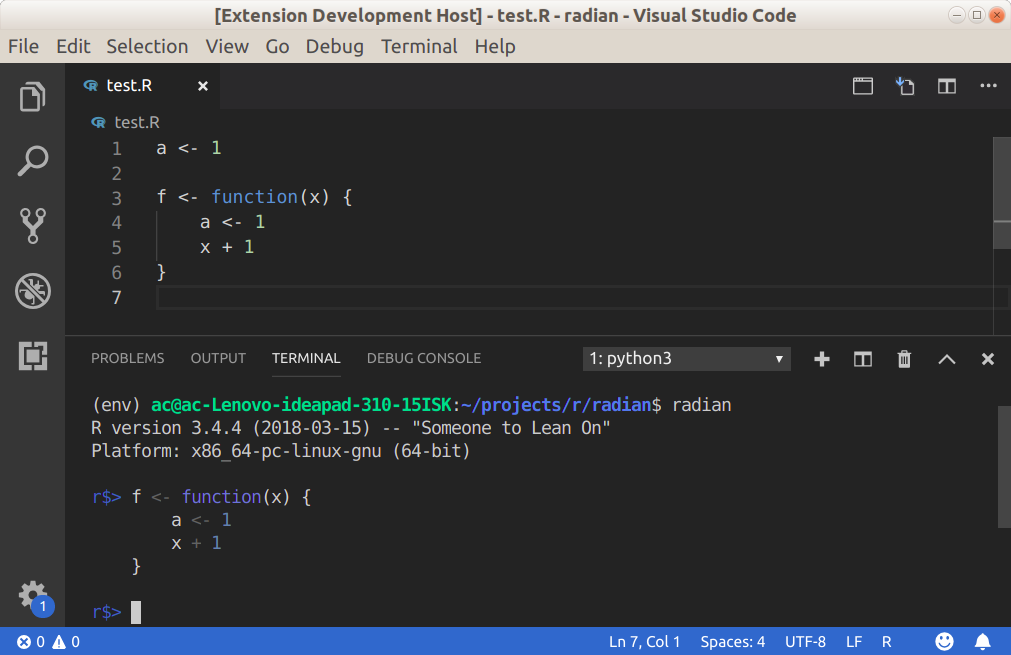The width and height of the screenshot is (1011, 655).
Task: Click the R version 3.4.4 line in terminal
Action: tap(351, 428)
